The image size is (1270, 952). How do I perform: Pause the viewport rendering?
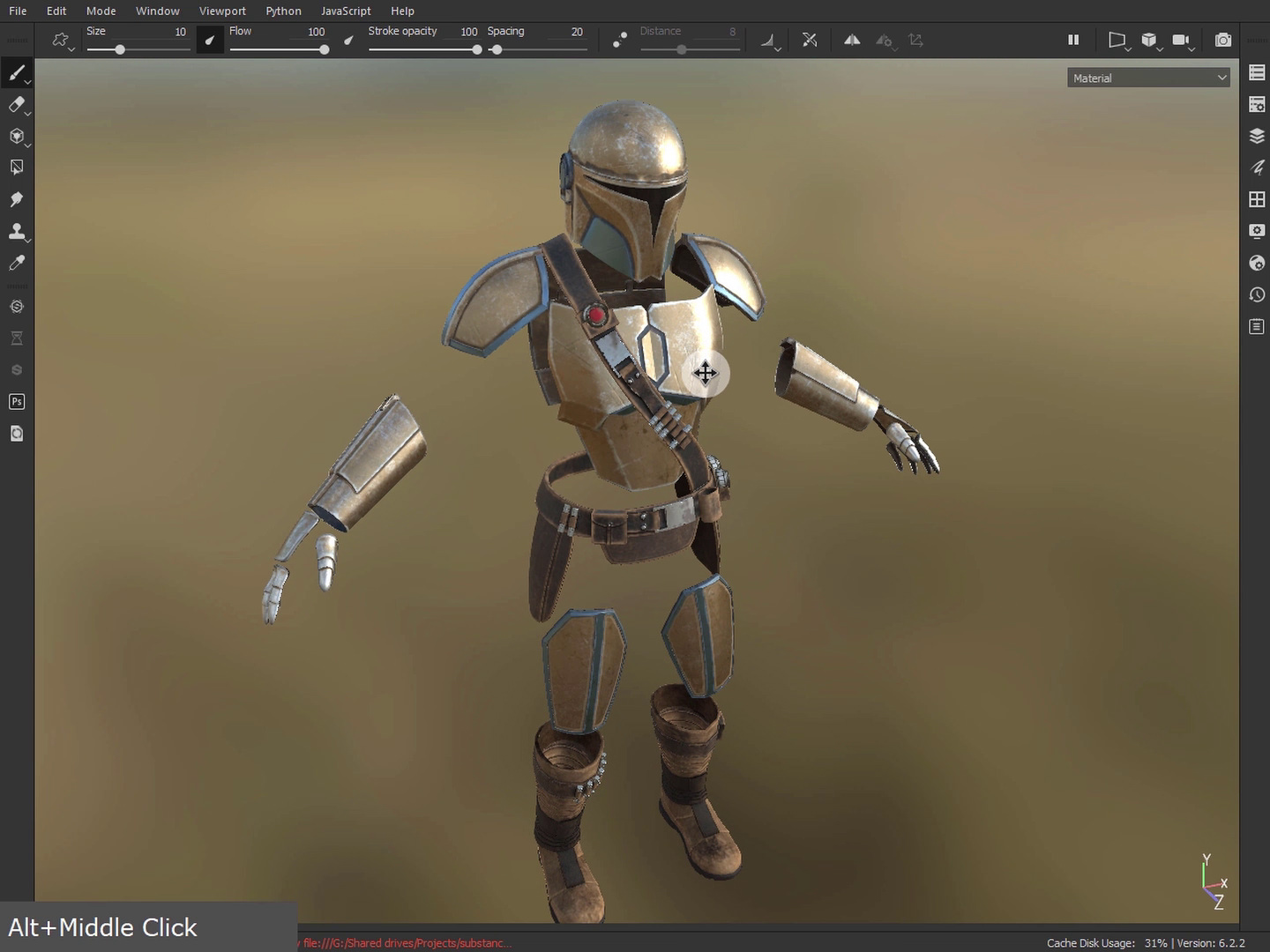pyautogui.click(x=1073, y=41)
